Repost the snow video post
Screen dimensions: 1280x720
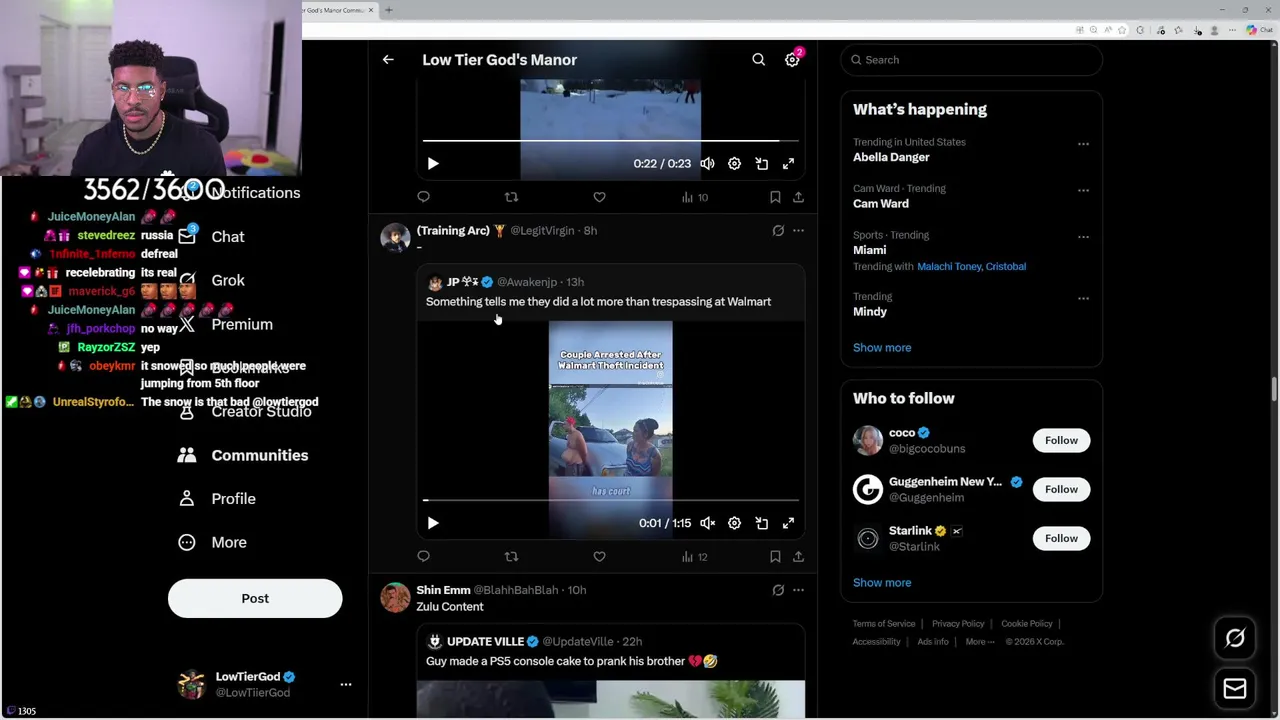511,197
